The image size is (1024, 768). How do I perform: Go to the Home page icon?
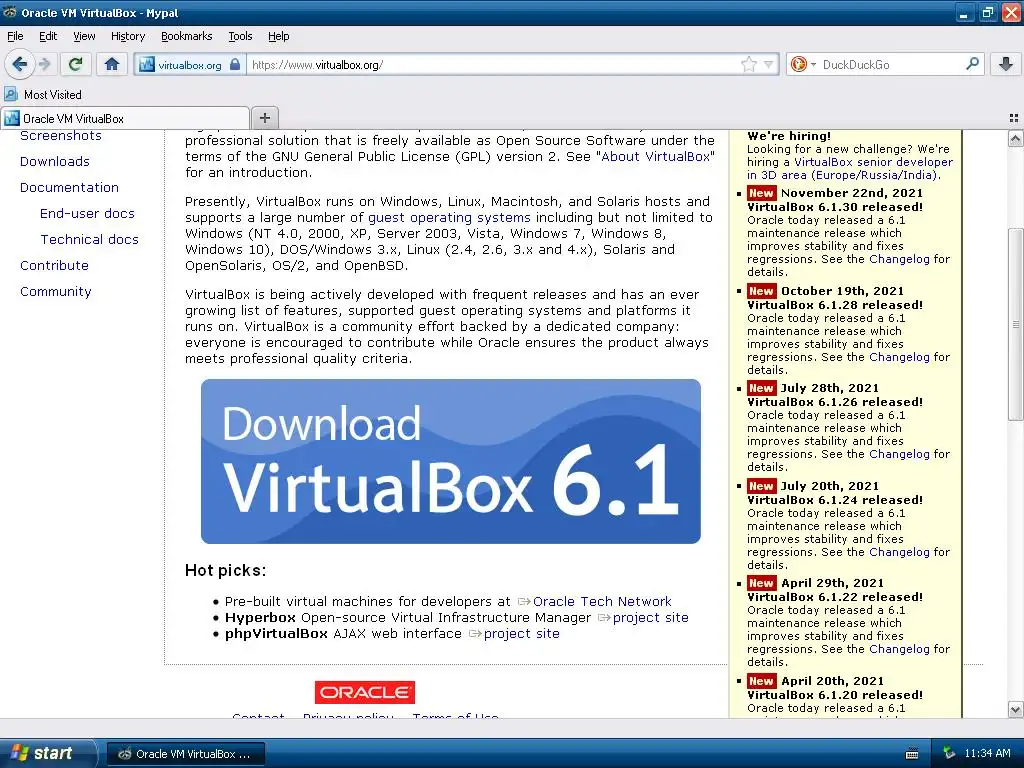click(112, 64)
